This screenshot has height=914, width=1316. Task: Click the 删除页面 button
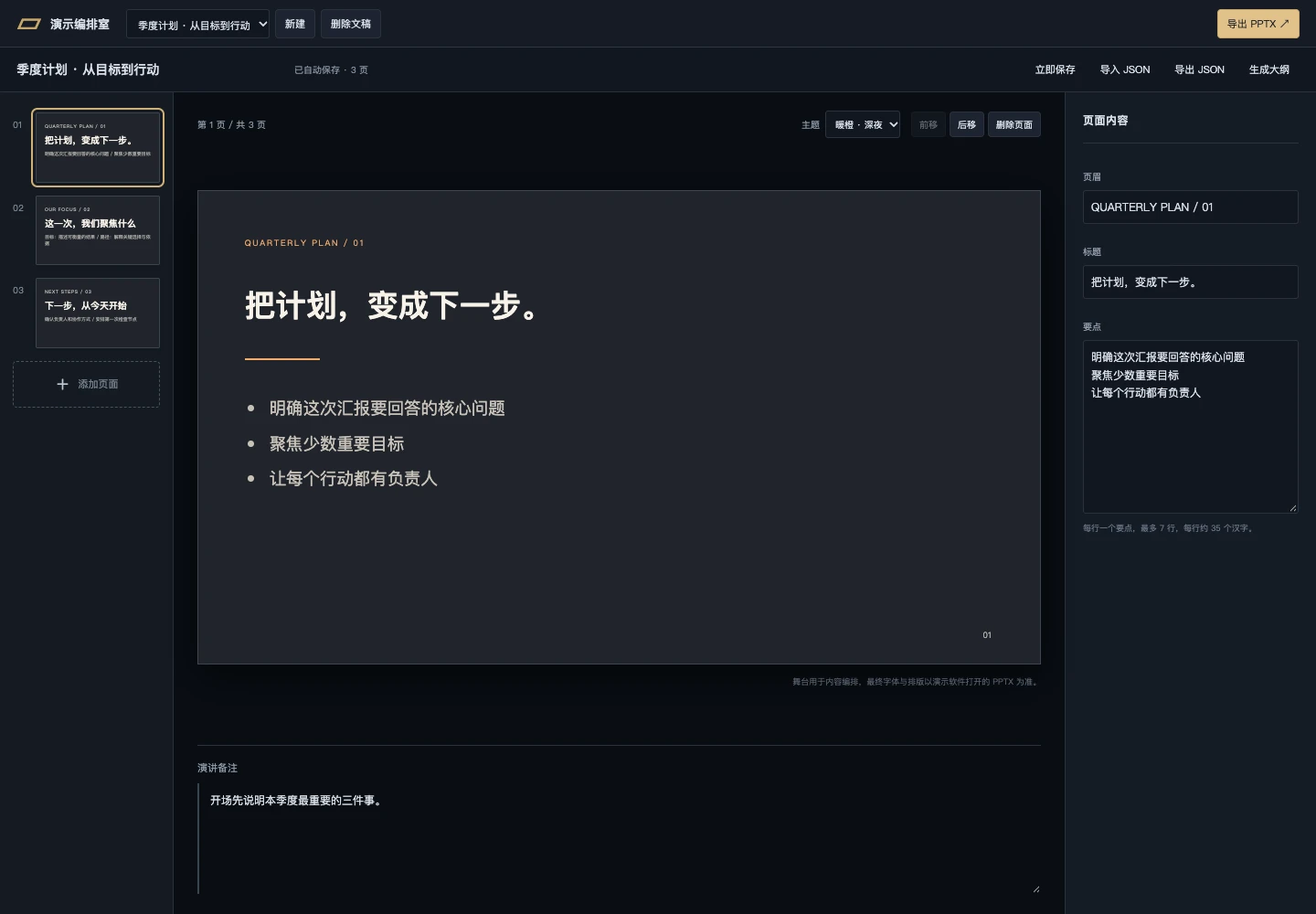point(1014,124)
